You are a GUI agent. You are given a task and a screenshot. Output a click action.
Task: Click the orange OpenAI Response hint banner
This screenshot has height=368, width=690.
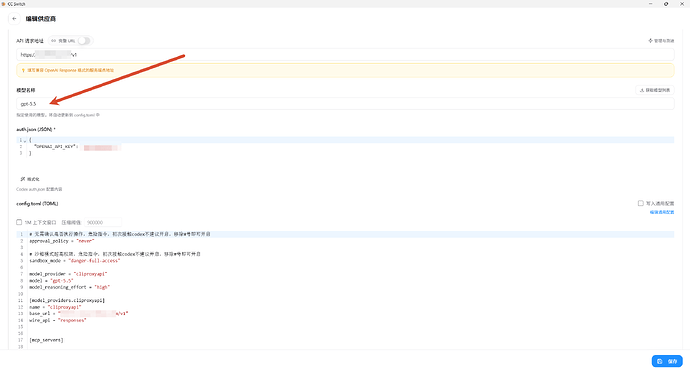click(345, 70)
